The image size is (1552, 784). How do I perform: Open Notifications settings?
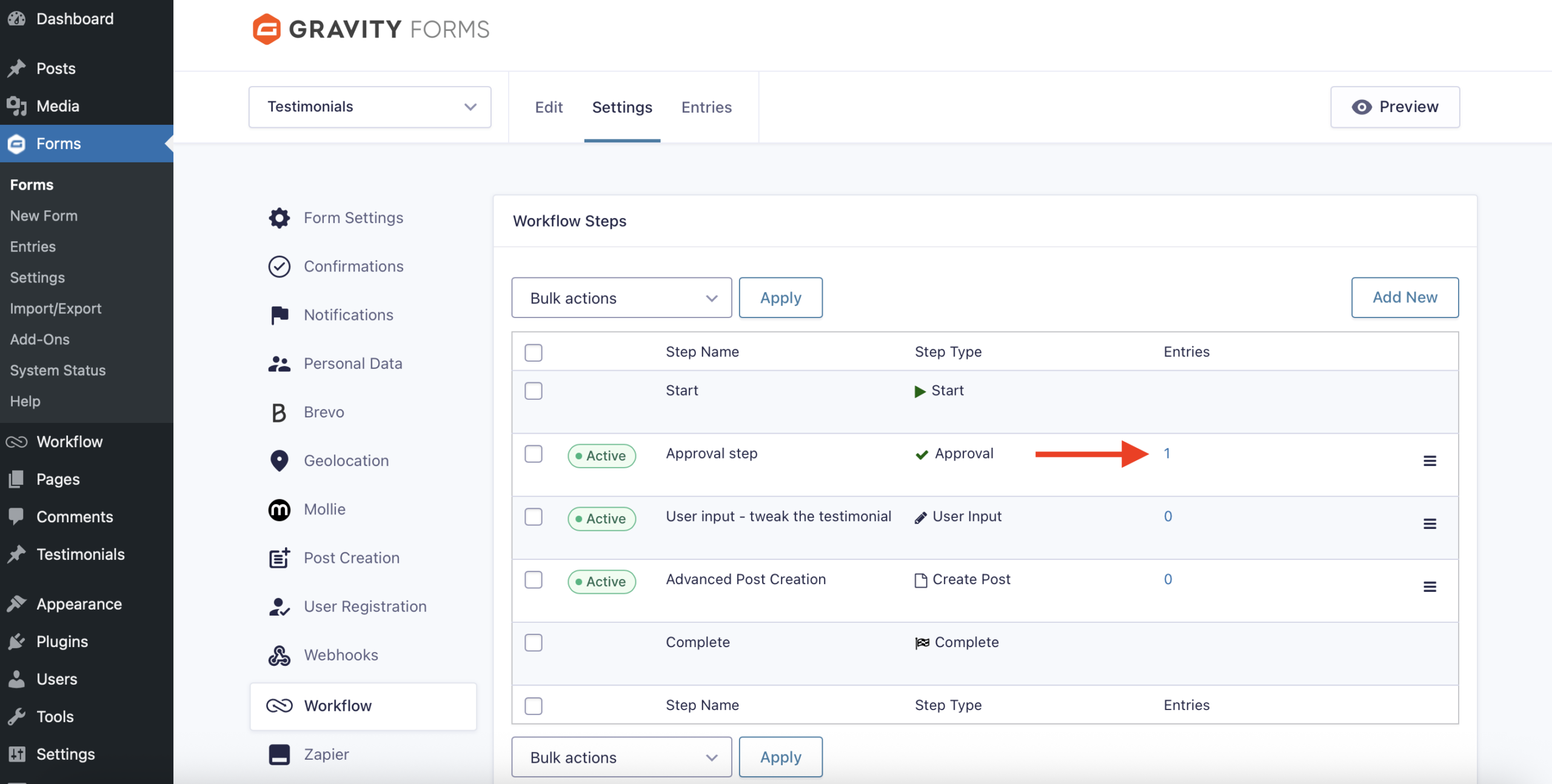(x=348, y=314)
